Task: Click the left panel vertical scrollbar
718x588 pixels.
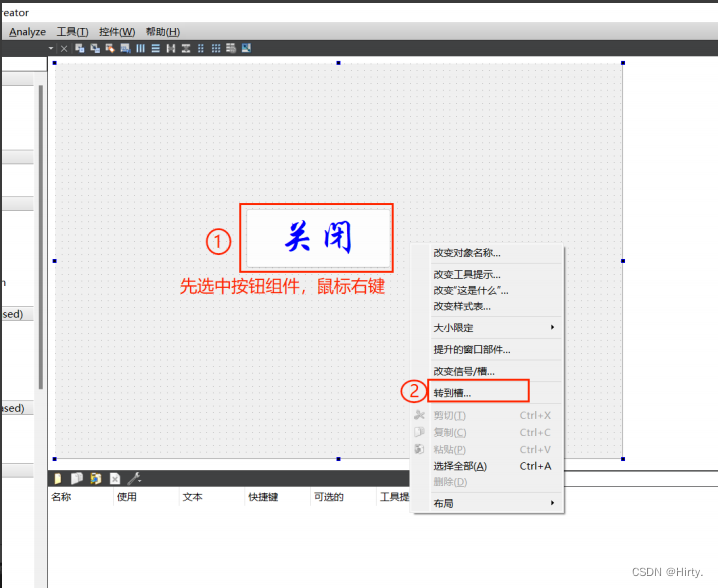Action: 41,237
